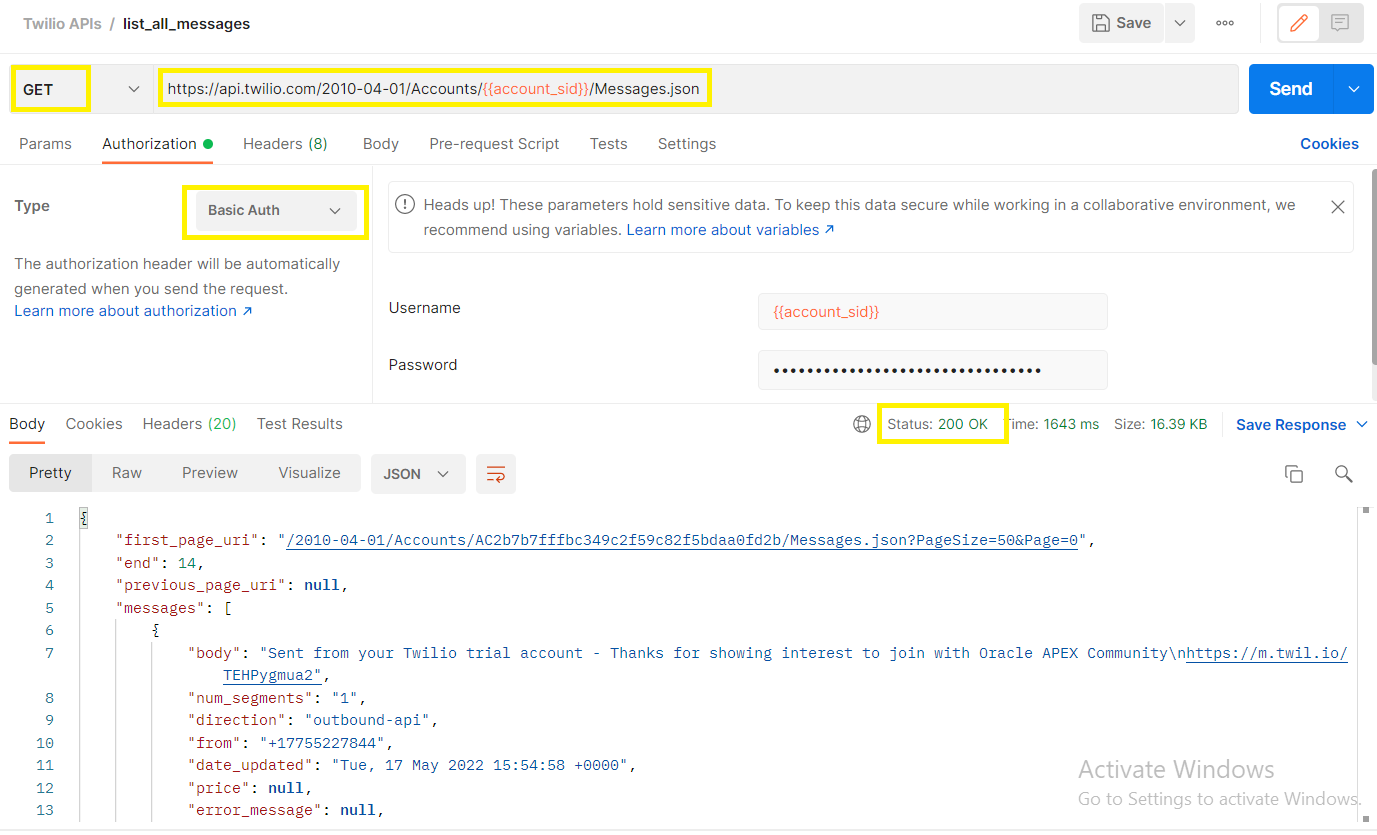Open the response Cookies tab
This screenshot has height=835, width=1377.
point(94,424)
